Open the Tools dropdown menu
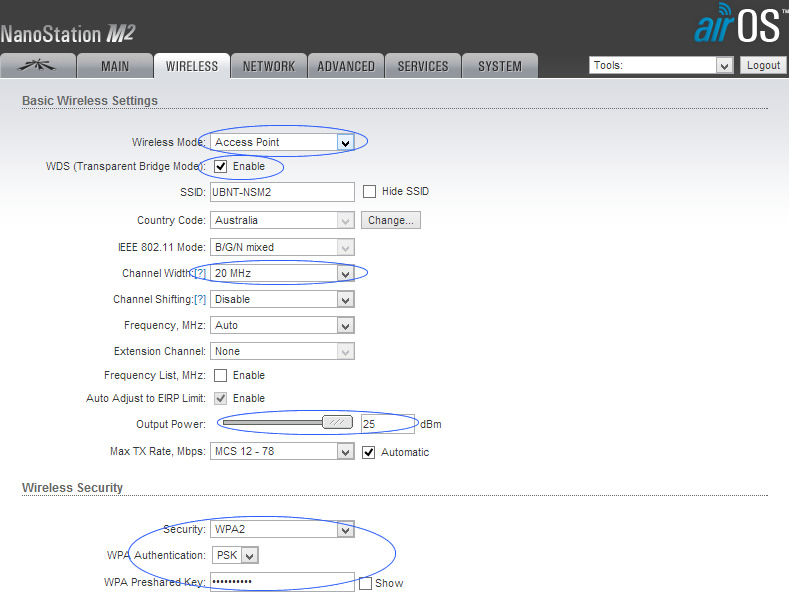The width and height of the screenshot is (789, 597). [661, 65]
